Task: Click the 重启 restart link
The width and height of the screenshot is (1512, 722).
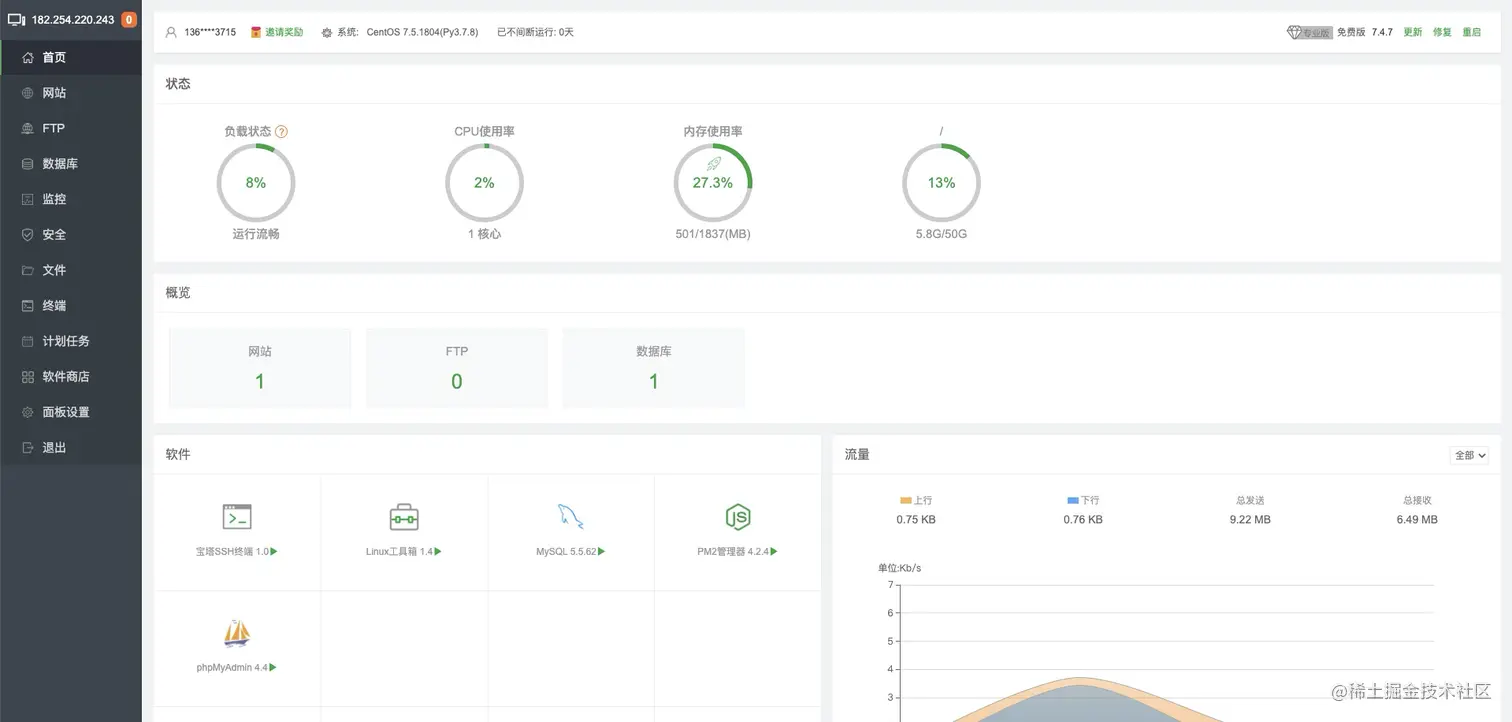Action: click(1472, 32)
